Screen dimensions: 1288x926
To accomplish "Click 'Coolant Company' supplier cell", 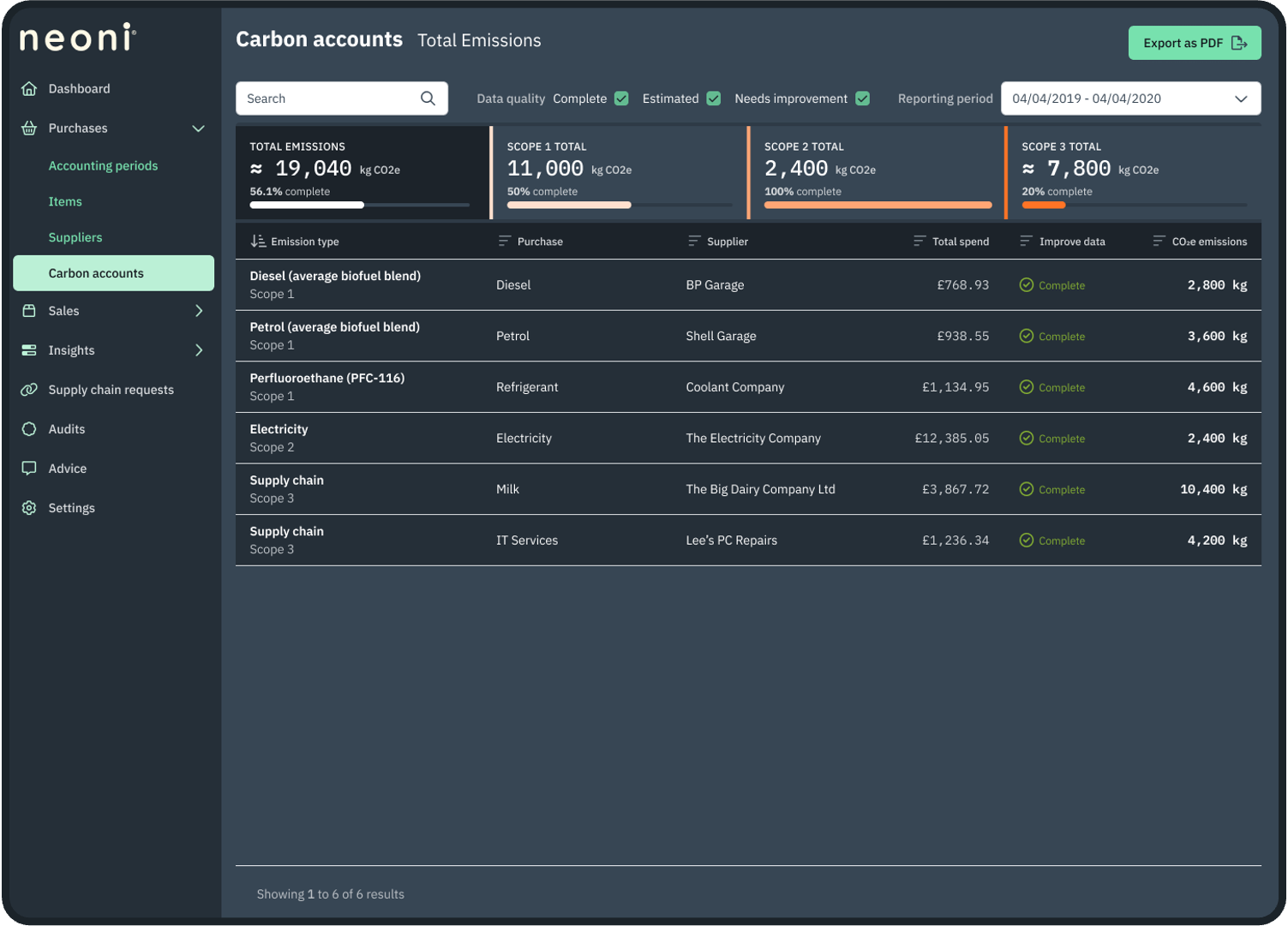I will (x=734, y=387).
